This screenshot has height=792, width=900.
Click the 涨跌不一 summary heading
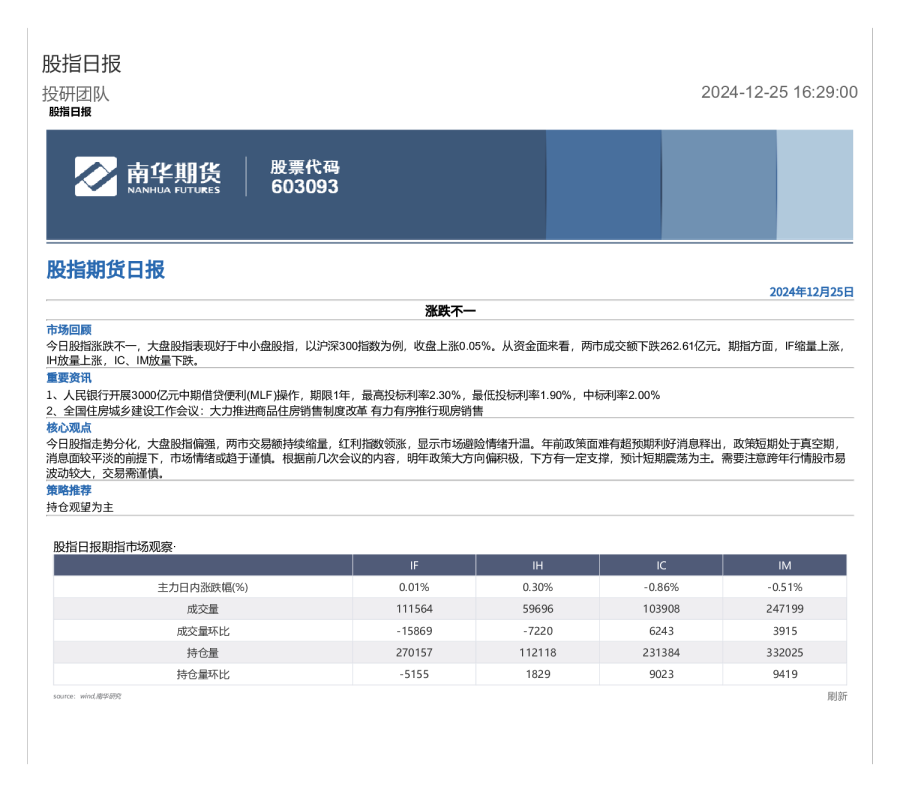(x=449, y=309)
